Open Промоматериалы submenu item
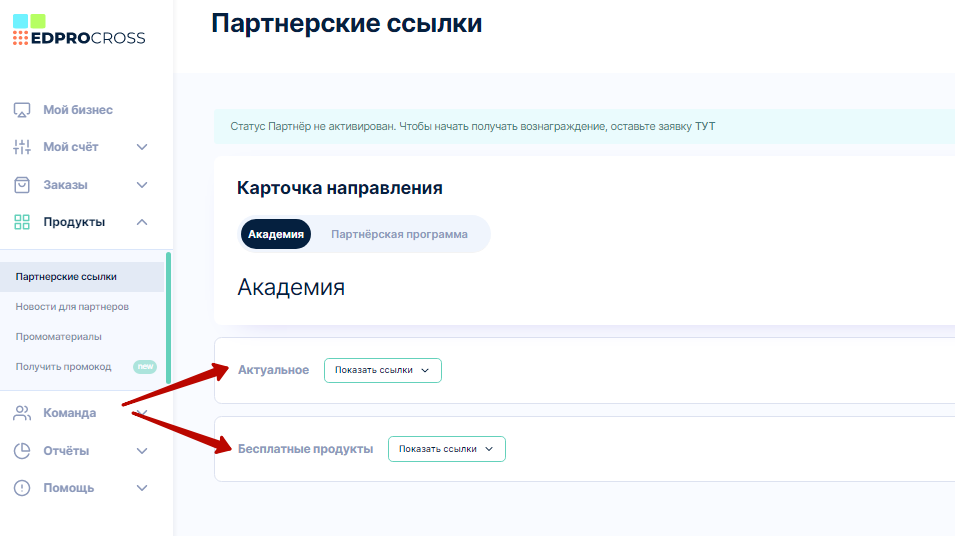Image resolution: width=955 pixels, height=536 pixels. pyautogui.click(x=58, y=336)
